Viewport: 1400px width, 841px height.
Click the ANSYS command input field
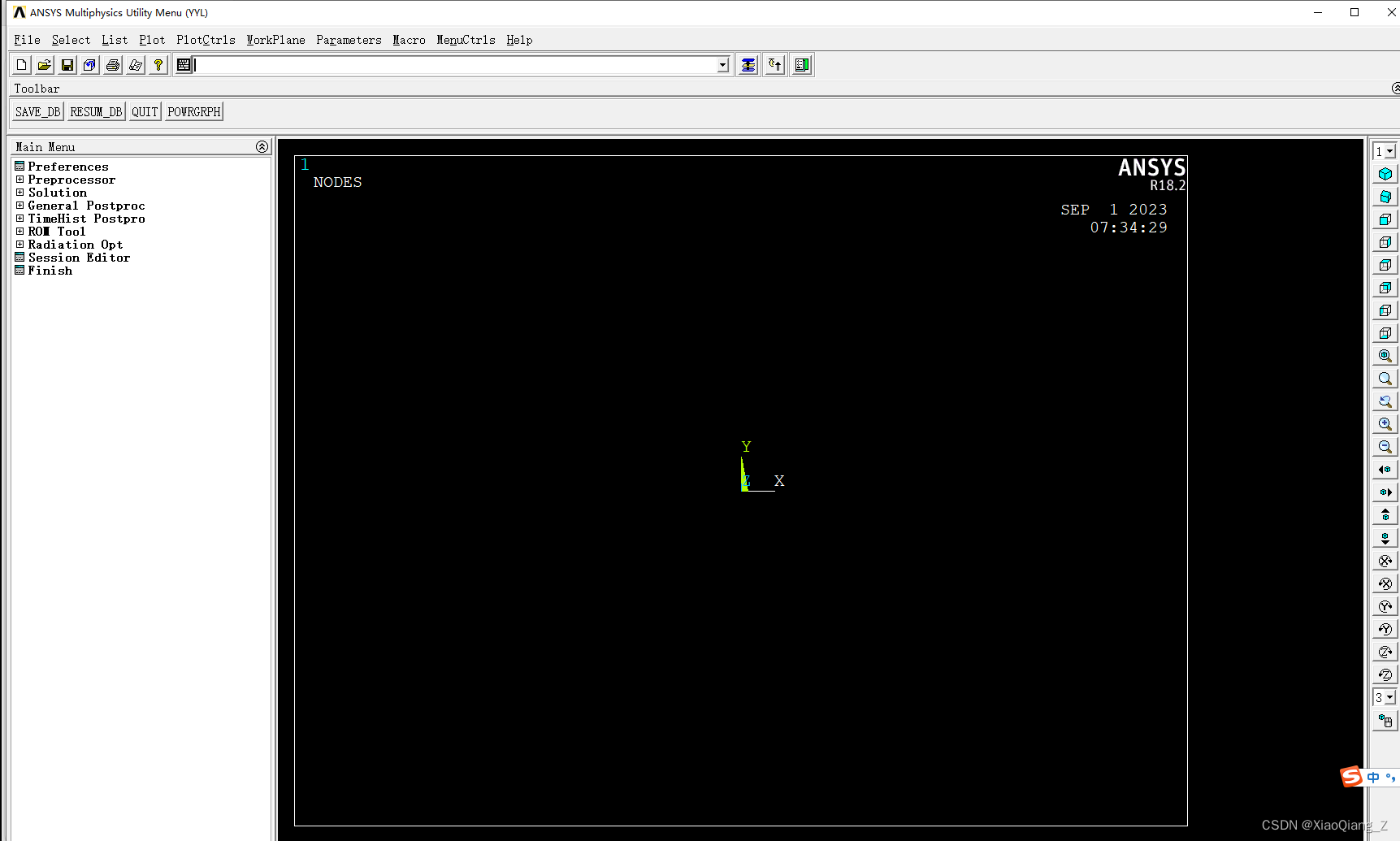(x=455, y=65)
